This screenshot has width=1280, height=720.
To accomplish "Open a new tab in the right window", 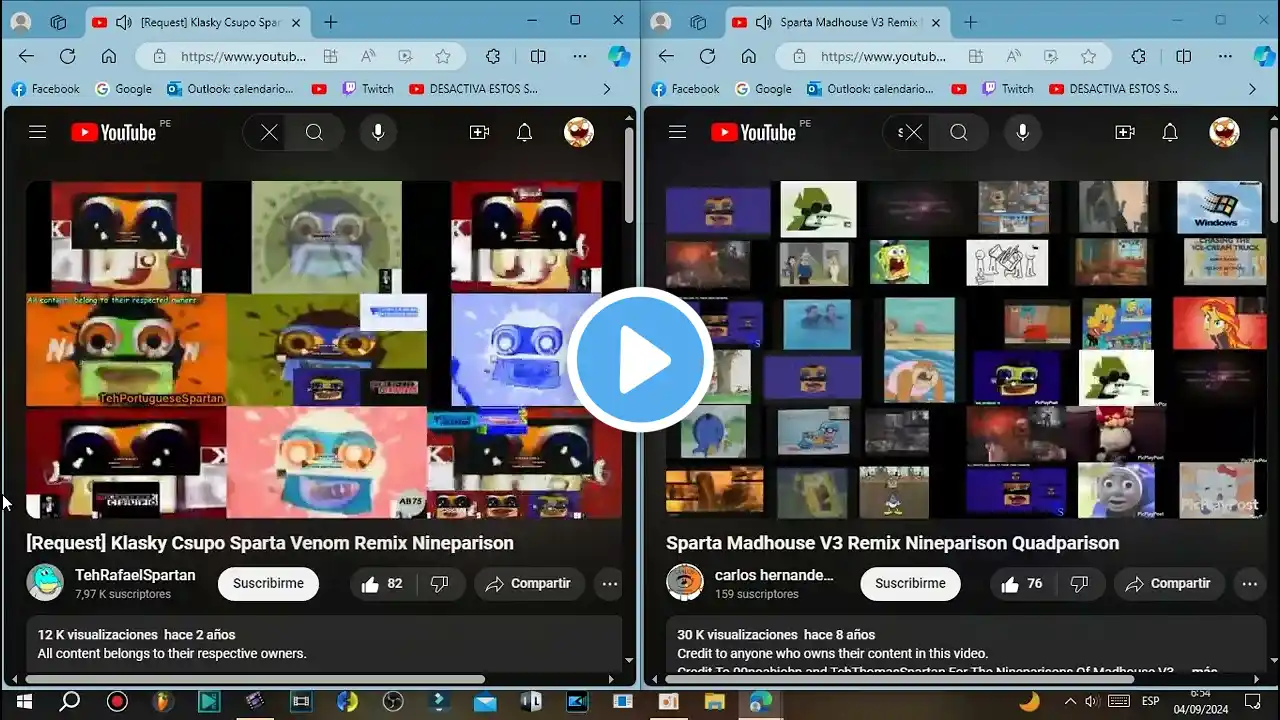I will click(970, 22).
